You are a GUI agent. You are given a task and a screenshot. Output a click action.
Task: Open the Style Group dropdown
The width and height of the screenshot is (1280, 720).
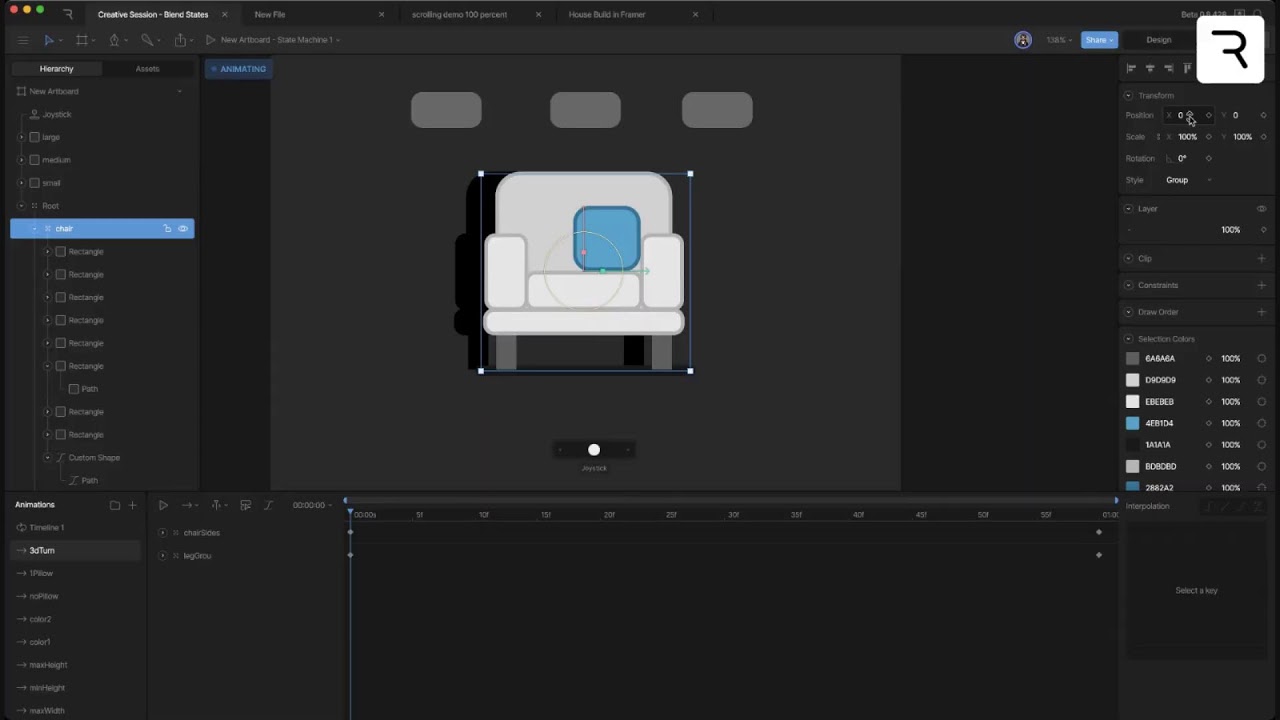1188,180
